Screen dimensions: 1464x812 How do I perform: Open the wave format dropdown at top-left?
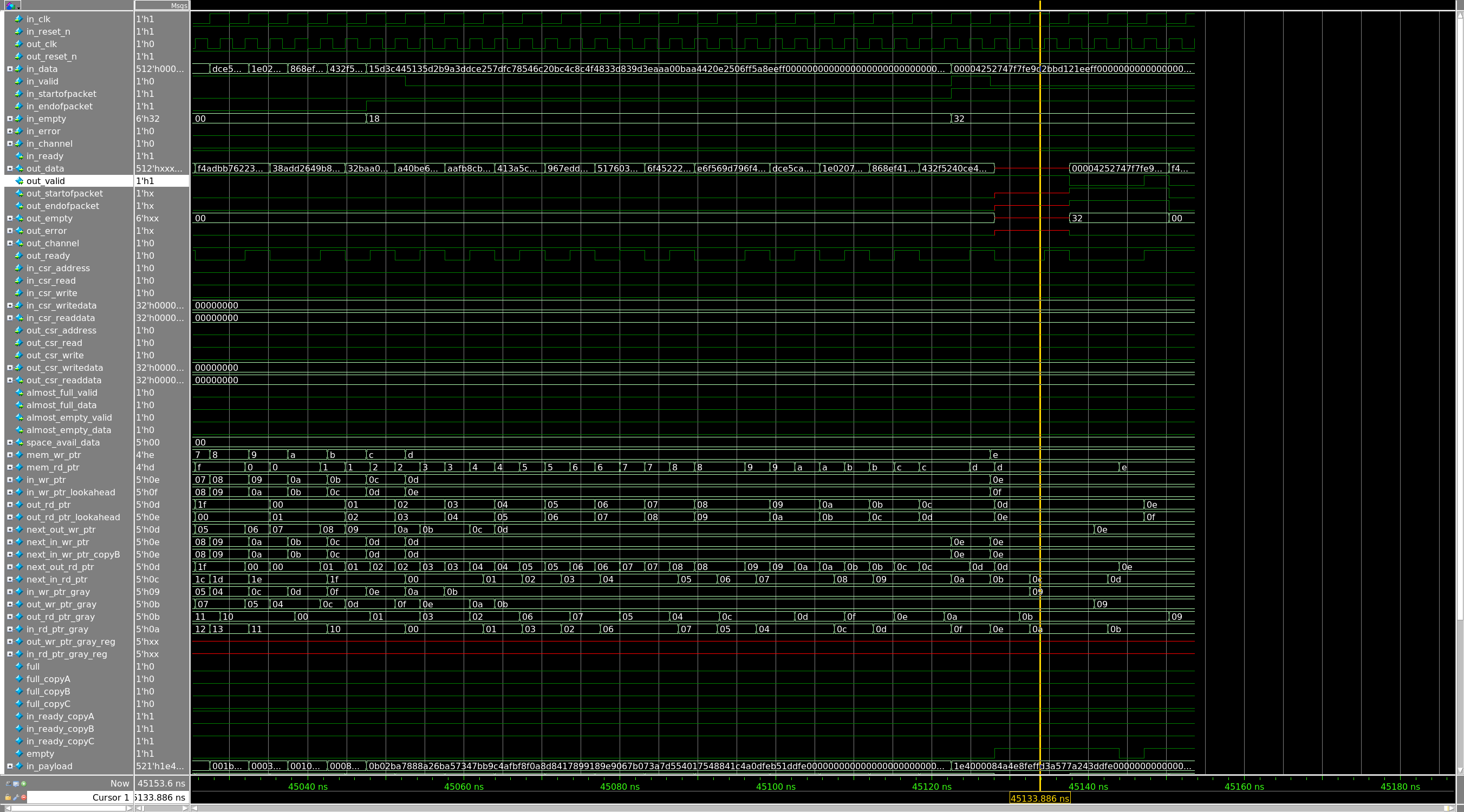click(x=12, y=5)
